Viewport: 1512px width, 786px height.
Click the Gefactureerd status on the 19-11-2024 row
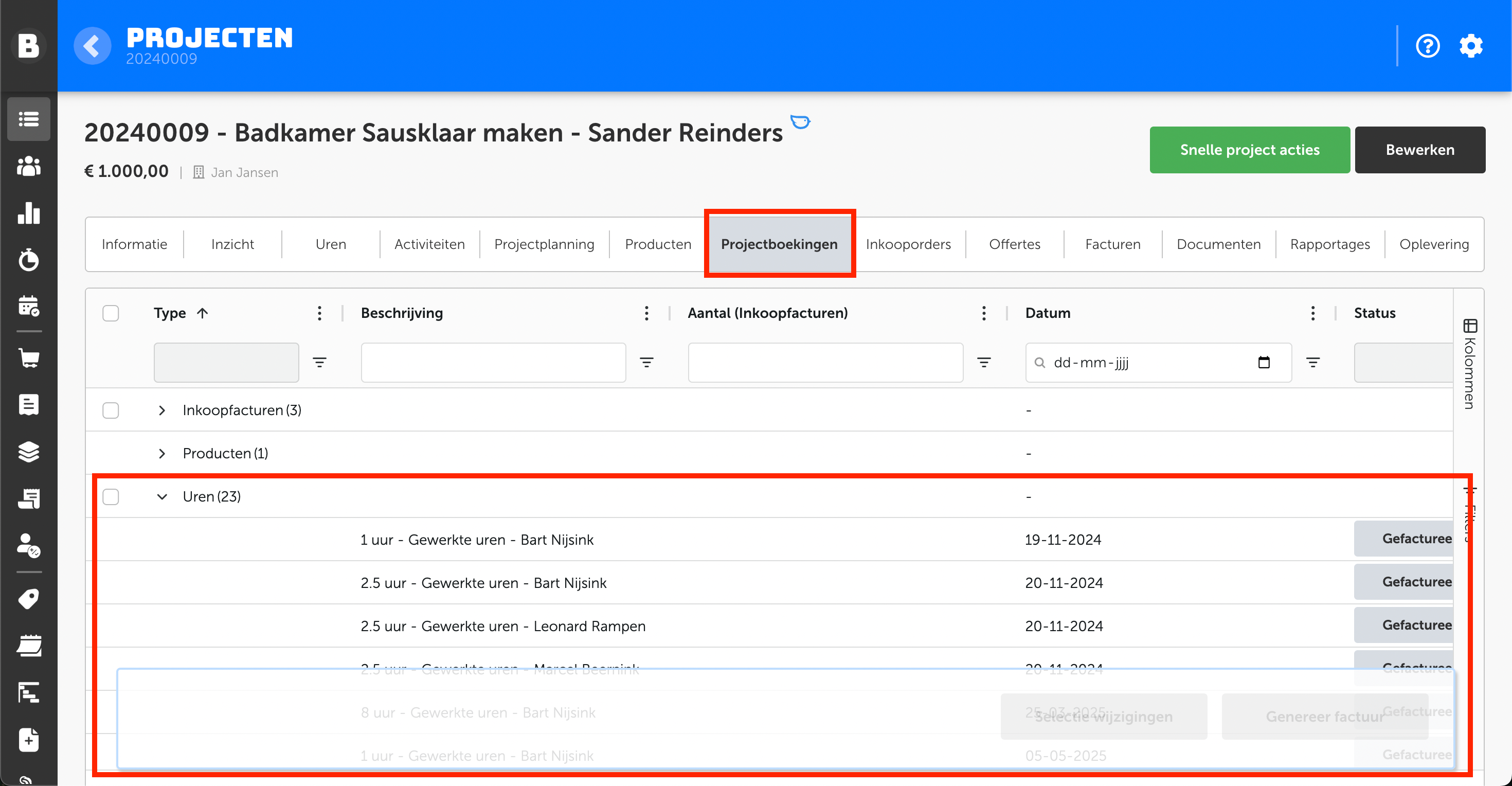click(1403, 538)
